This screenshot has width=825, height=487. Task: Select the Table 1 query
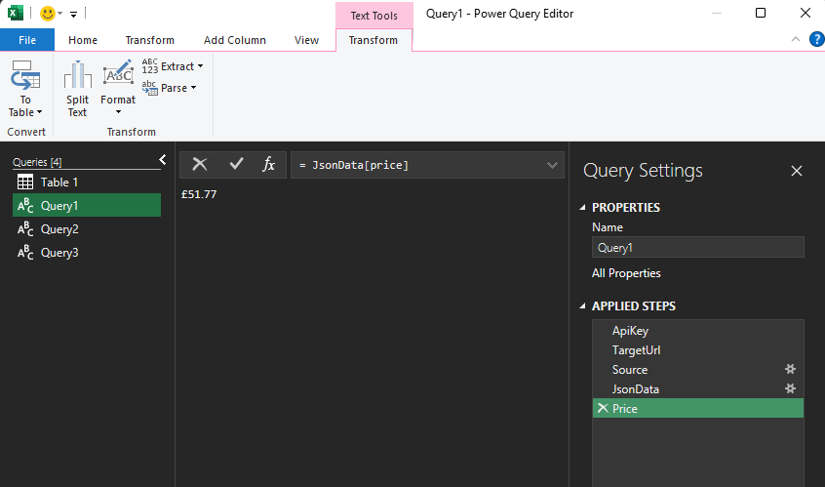[x=87, y=182]
